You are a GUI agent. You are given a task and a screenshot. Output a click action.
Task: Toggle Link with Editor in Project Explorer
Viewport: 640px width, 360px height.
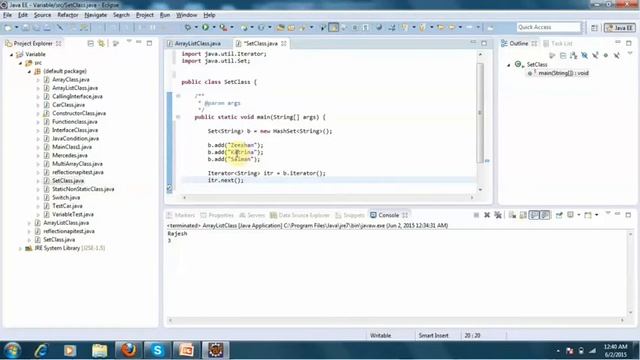[x=101, y=43]
